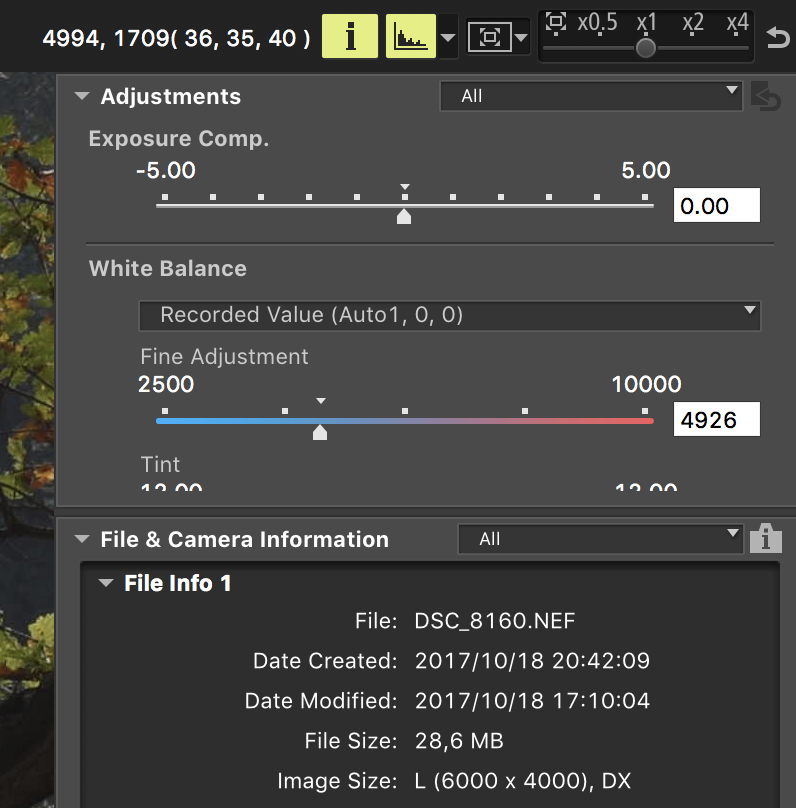Click the Tint label

160,464
